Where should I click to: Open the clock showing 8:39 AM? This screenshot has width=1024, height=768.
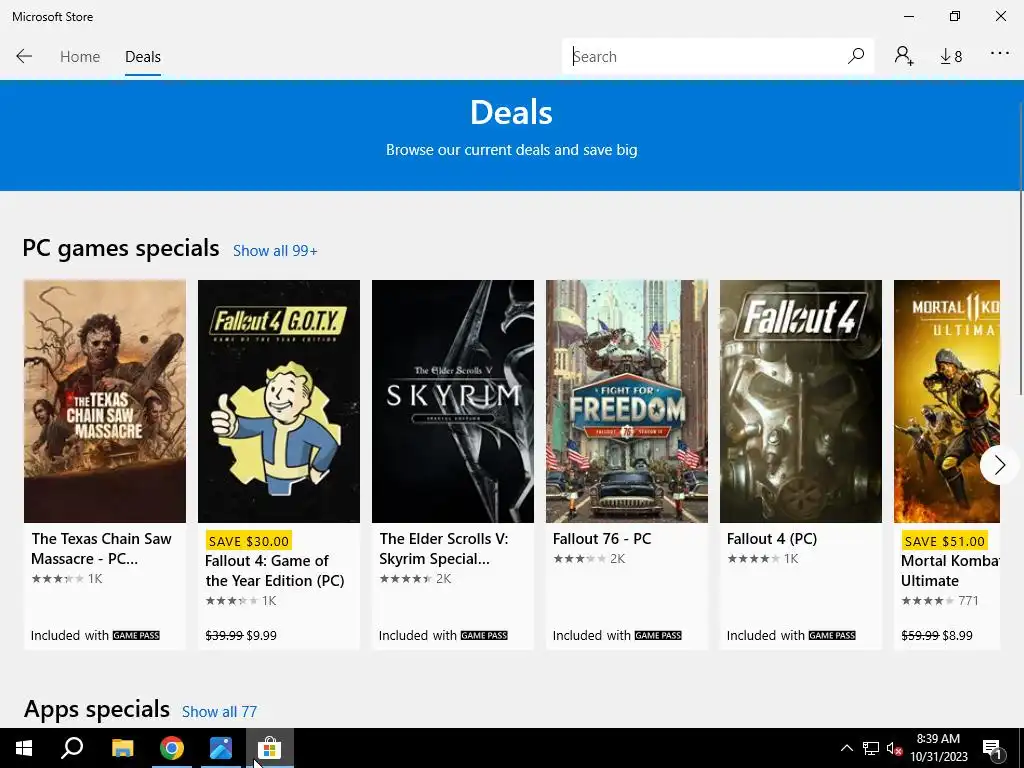click(x=938, y=748)
